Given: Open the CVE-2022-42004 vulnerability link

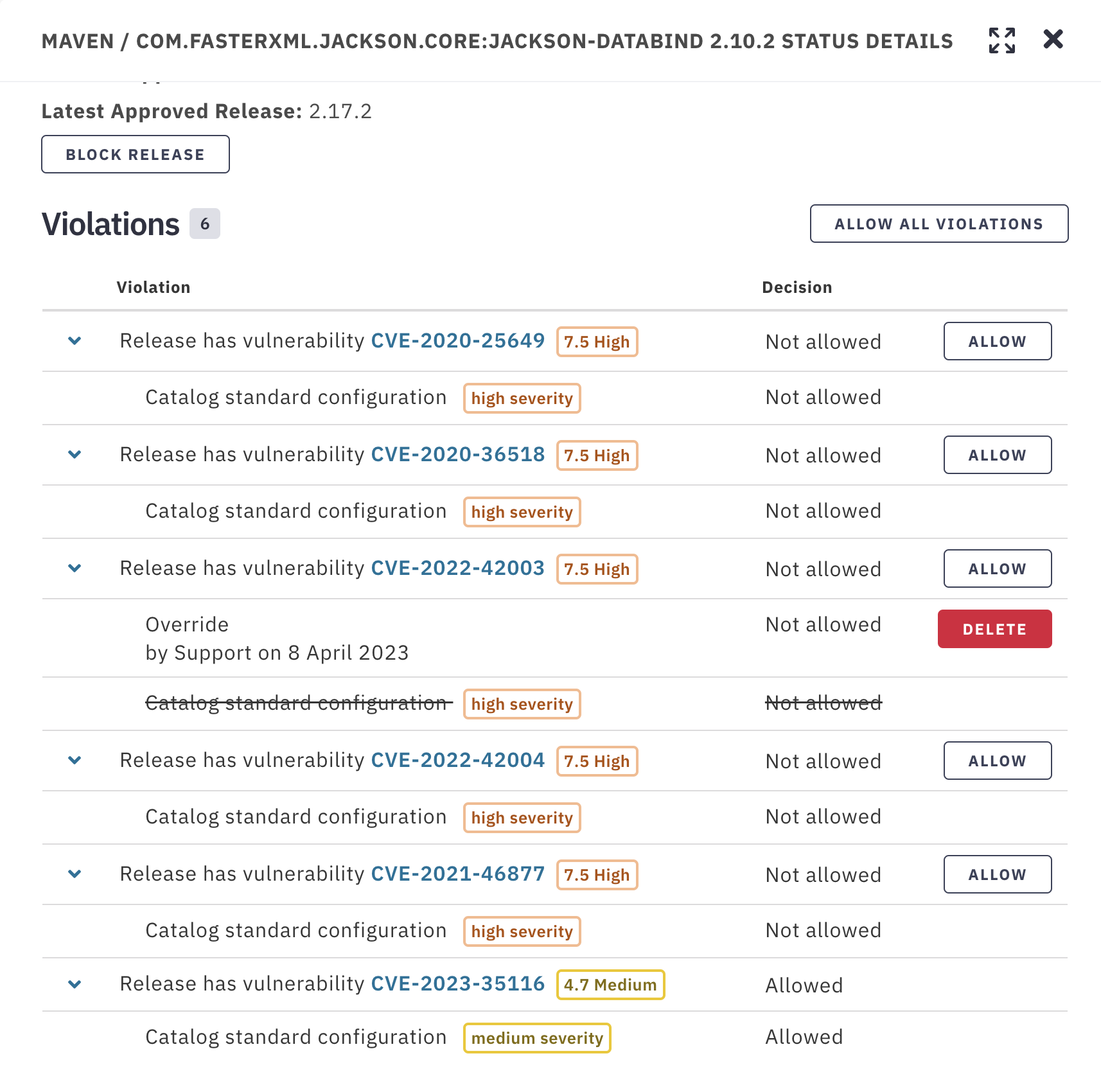Looking at the screenshot, I should pyautogui.click(x=458, y=760).
